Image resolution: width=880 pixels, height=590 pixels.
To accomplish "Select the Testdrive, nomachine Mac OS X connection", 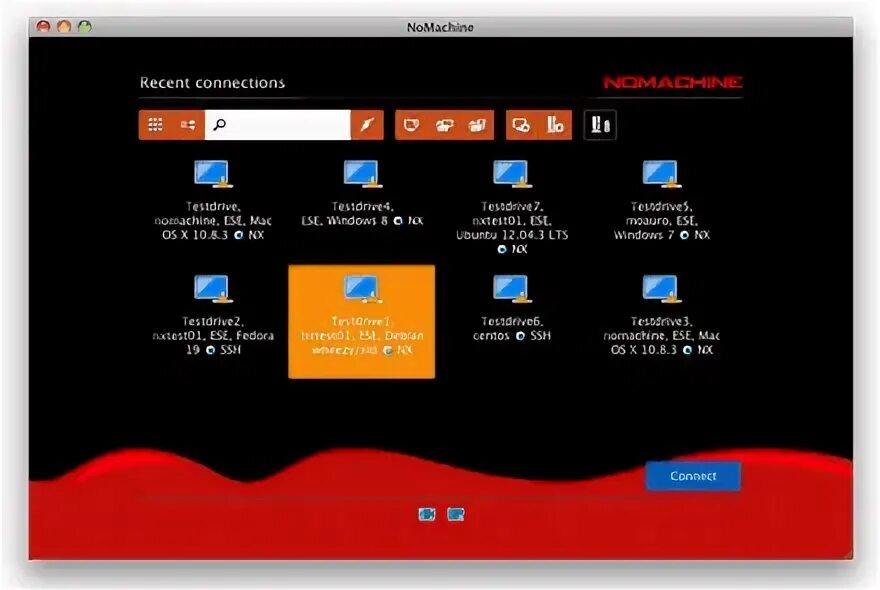I will tap(213, 201).
